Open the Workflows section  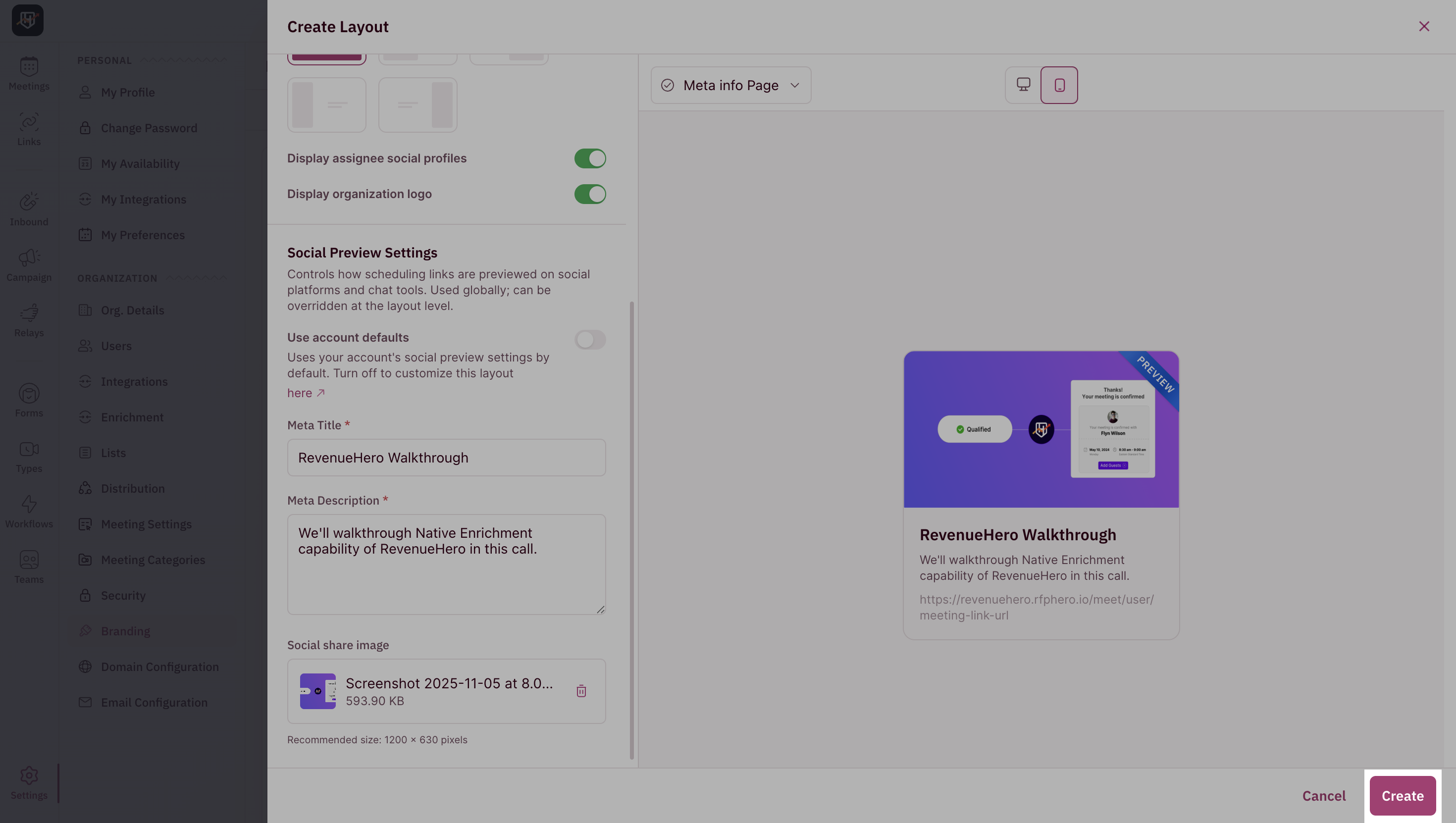pos(29,511)
